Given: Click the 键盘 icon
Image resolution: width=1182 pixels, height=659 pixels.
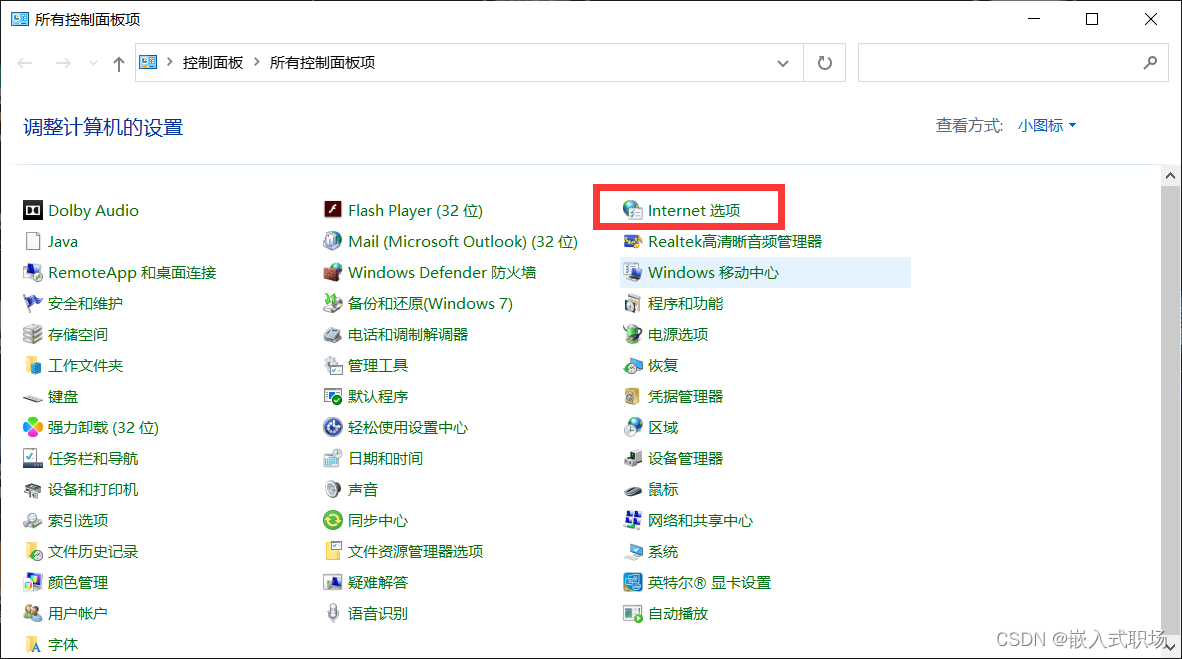Looking at the screenshot, I should pos(32,397).
